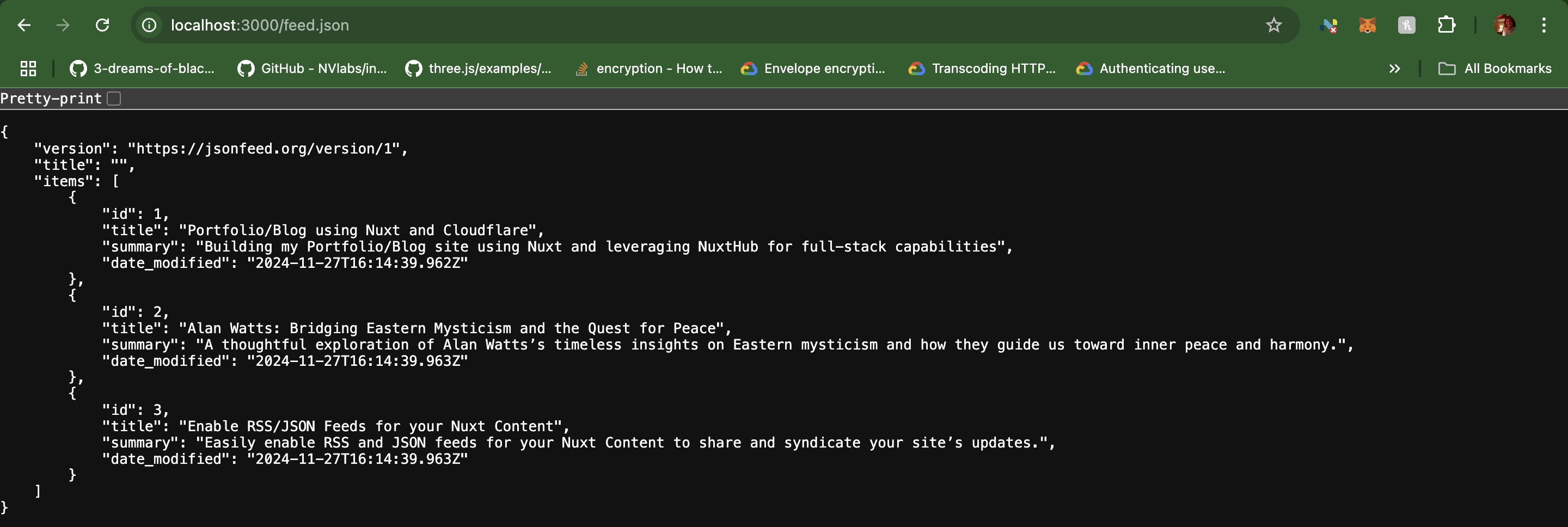
Task: Open the encryption - How t... bookmark
Action: [648, 68]
